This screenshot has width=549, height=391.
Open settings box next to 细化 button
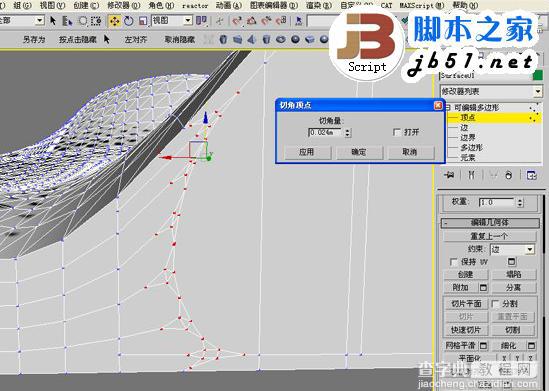click(x=531, y=346)
